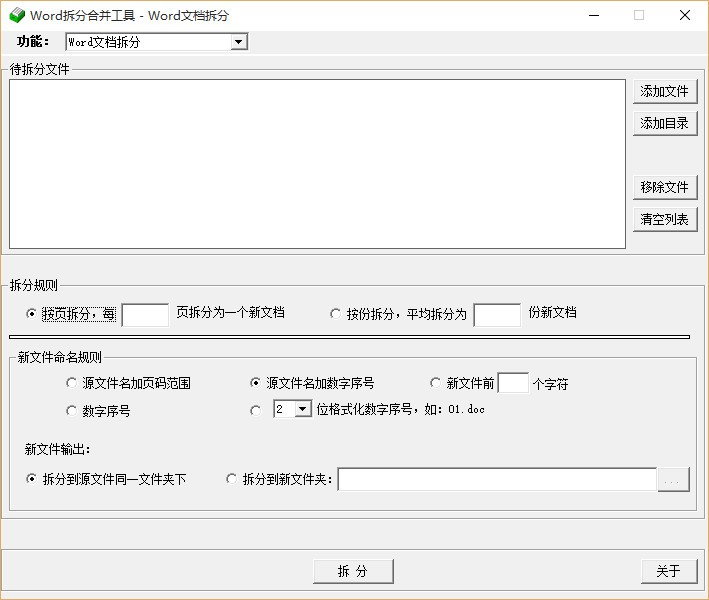Click the 拆 分 button
This screenshot has width=709, height=600.
click(353, 572)
